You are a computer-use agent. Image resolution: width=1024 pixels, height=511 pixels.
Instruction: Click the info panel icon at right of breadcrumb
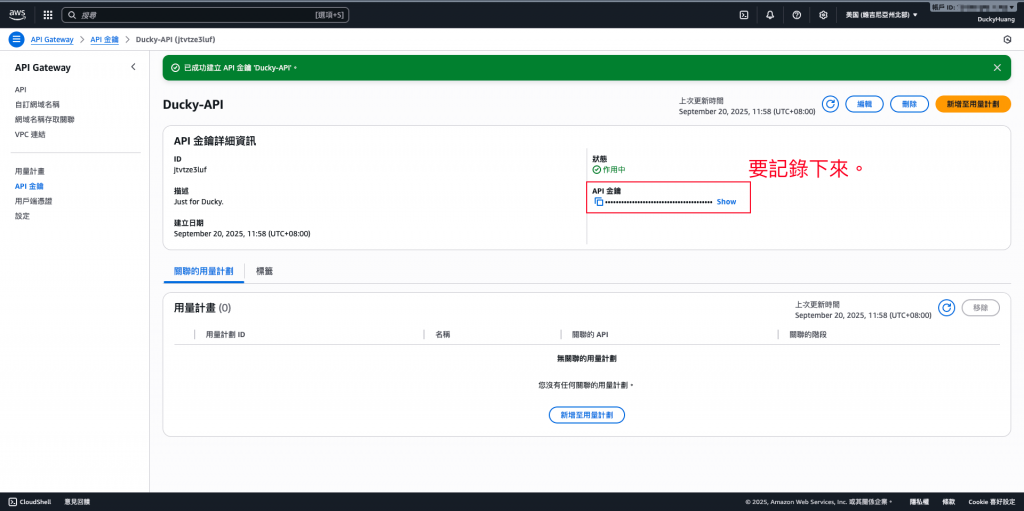(x=1007, y=39)
